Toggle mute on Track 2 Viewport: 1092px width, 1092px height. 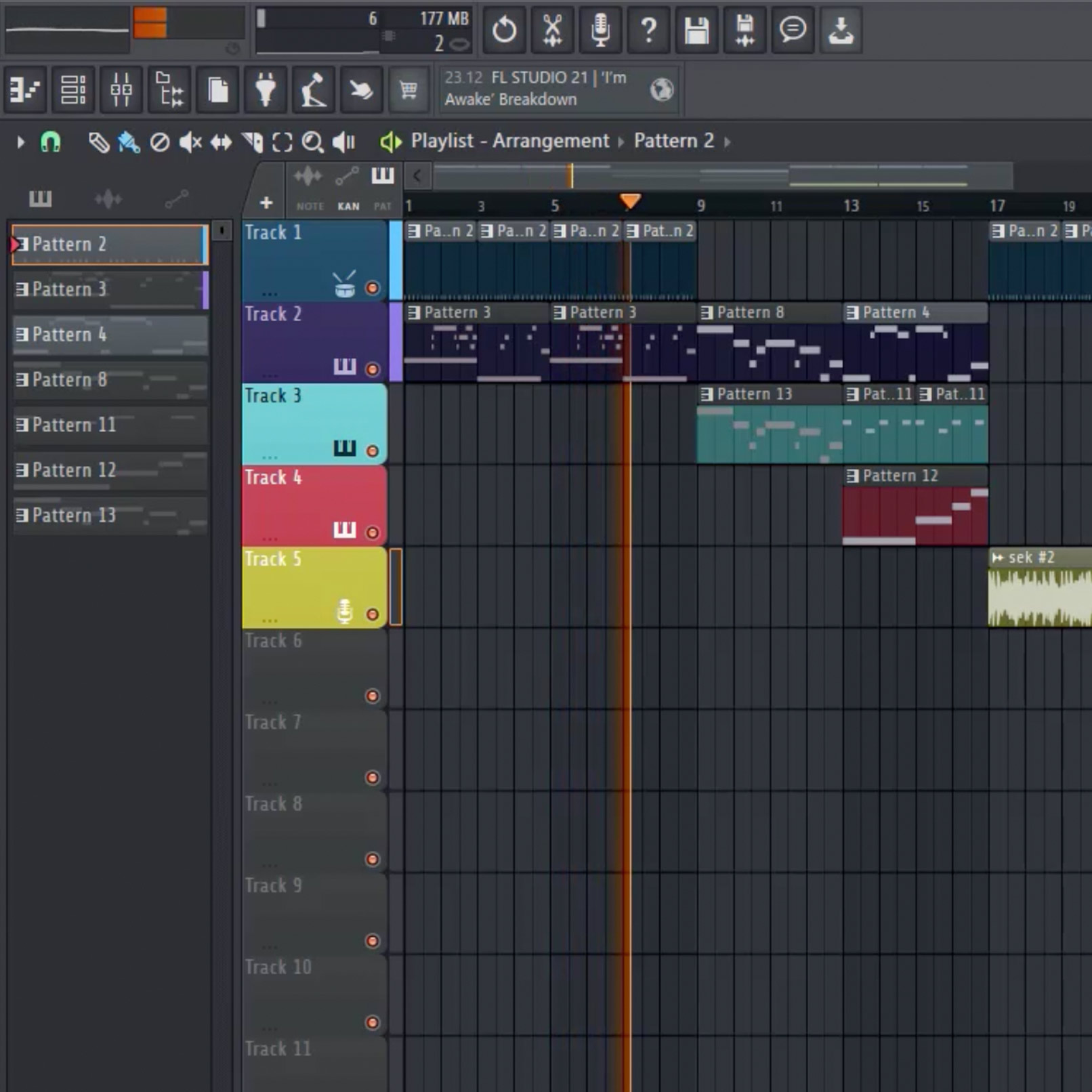point(372,369)
